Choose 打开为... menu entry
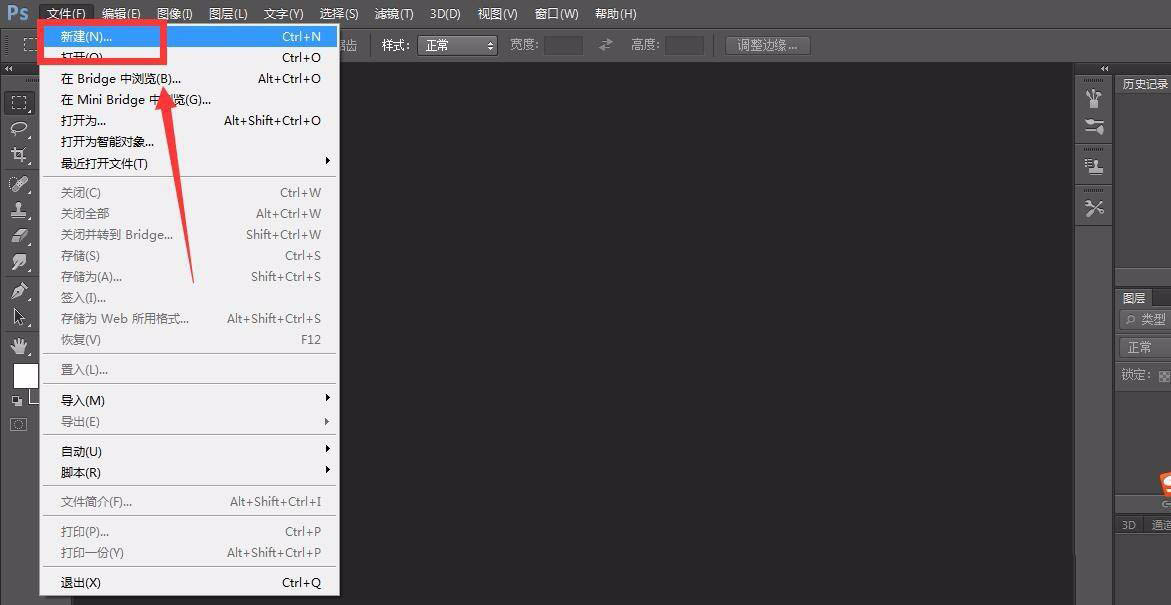 (189, 120)
